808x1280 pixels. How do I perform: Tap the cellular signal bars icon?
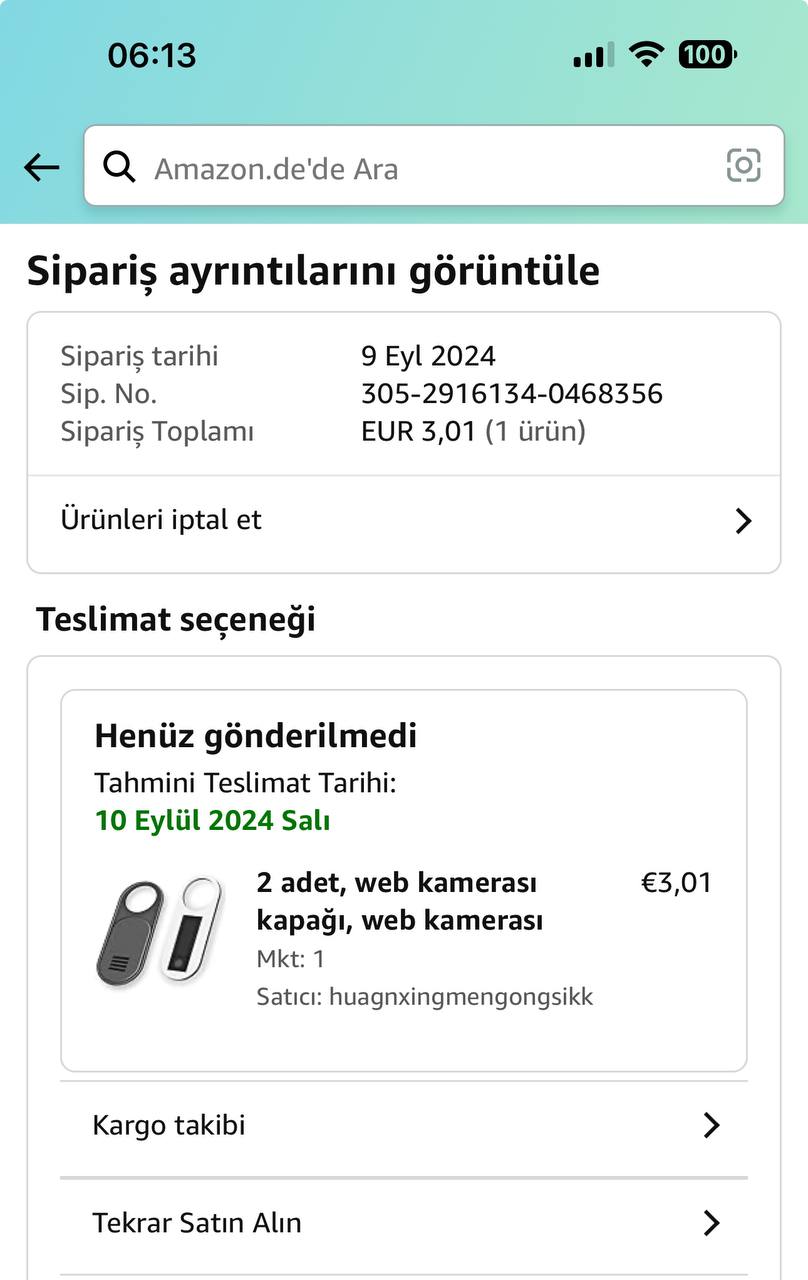pyautogui.click(x=594, y=56)
